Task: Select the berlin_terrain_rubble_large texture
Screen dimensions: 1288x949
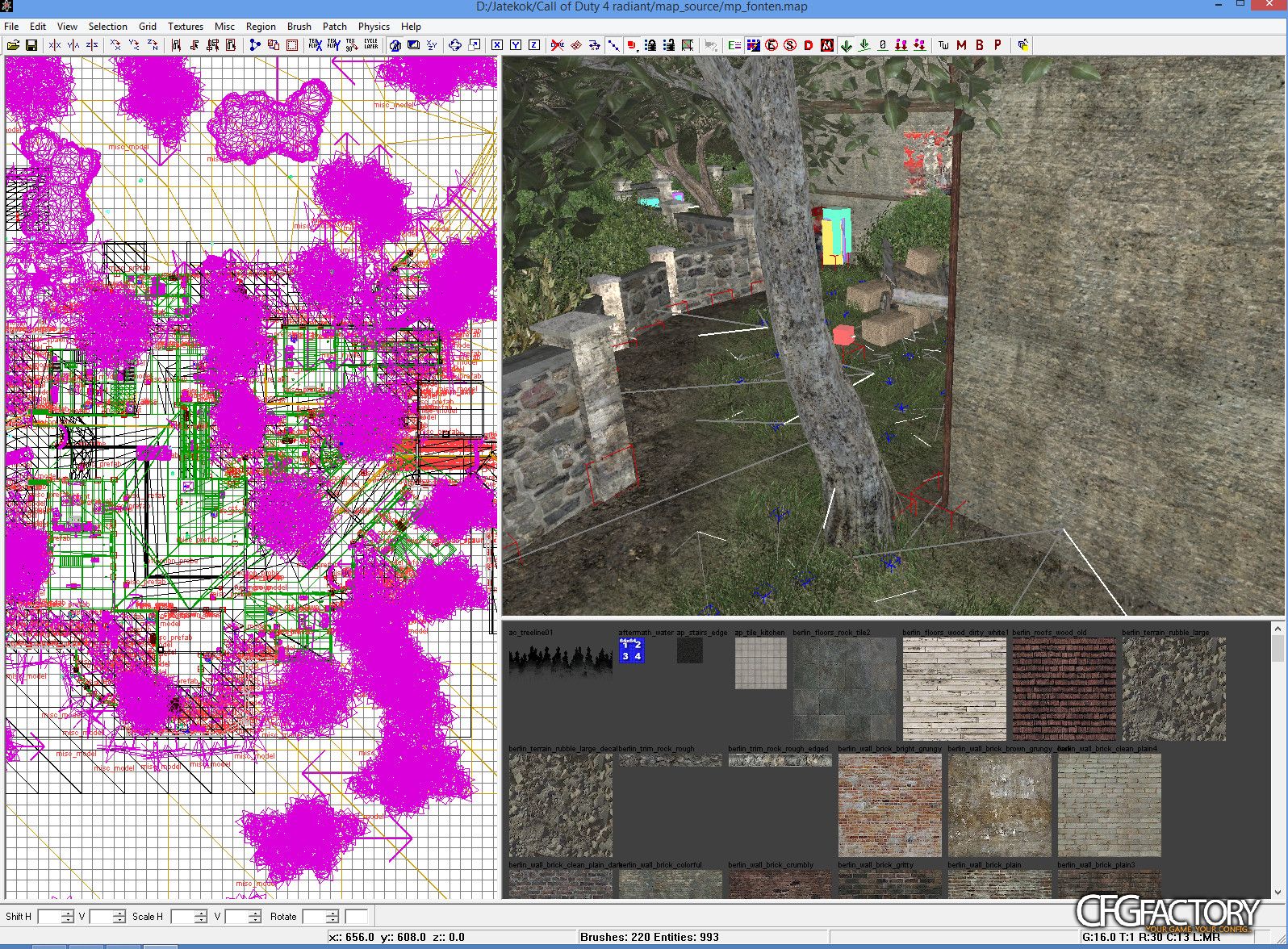Action: click(1174, 689)
